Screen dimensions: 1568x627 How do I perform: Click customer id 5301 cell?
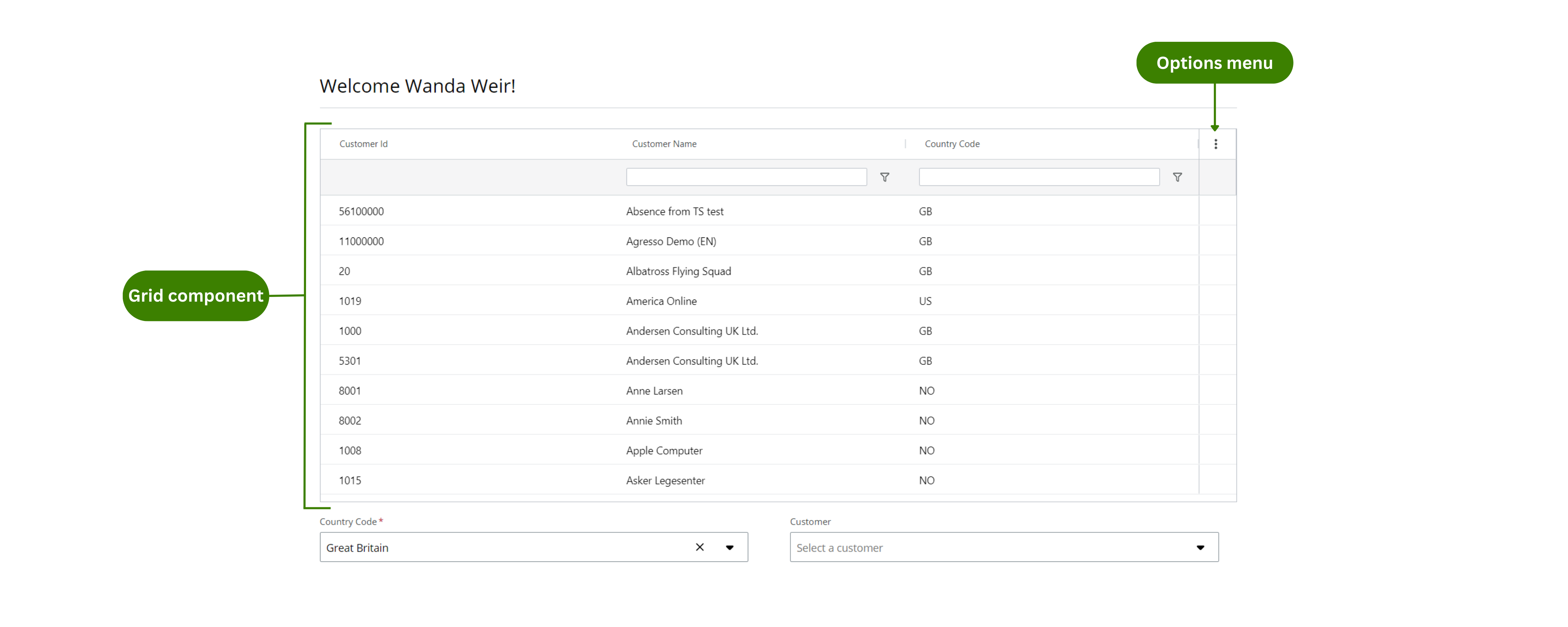pyautogui.click(x=350, y=361)
